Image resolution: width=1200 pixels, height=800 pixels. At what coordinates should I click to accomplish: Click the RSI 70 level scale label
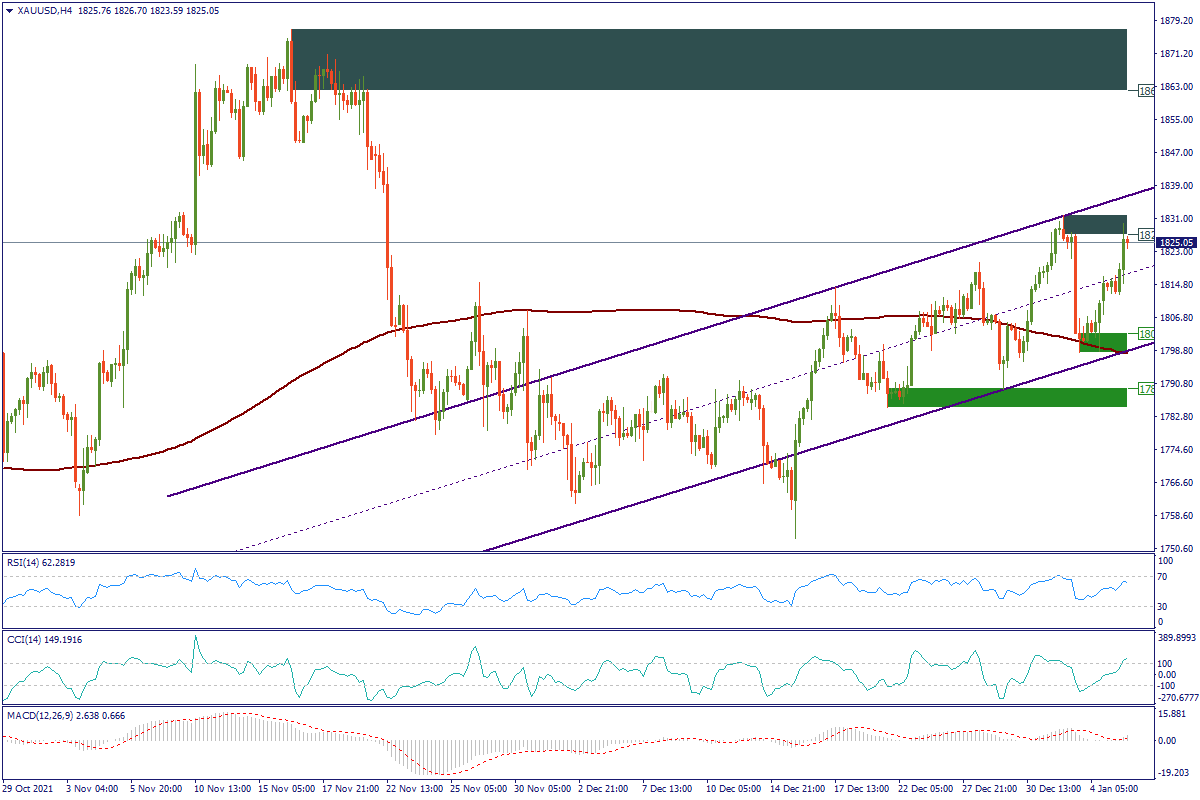1163,578
